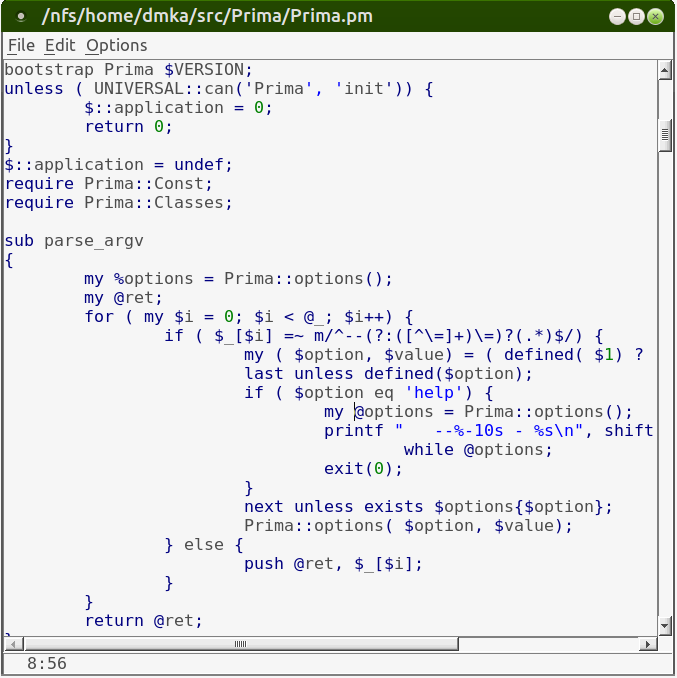Open the Edit menu
677x678 pixels.
coord(60,45)
